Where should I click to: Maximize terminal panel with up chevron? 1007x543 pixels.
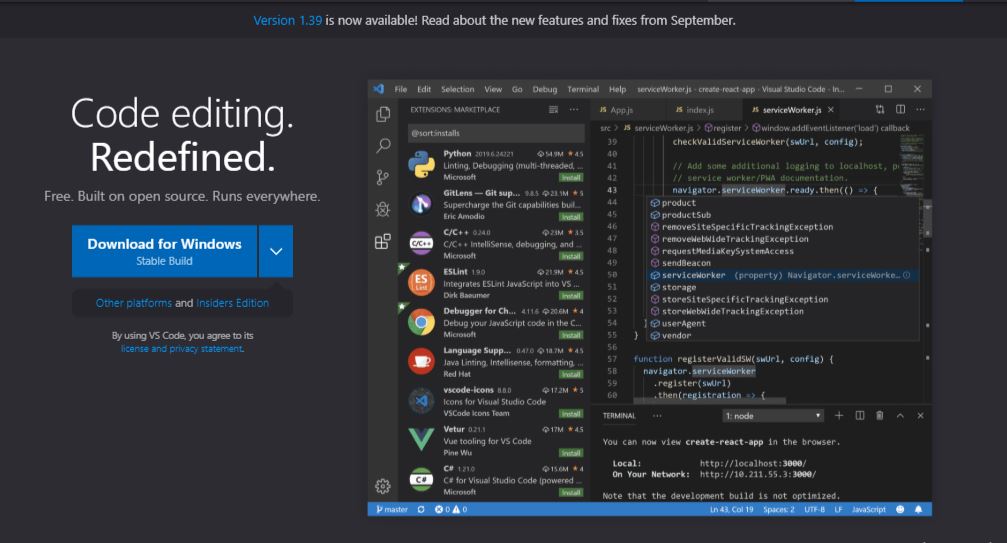(900, 416)
